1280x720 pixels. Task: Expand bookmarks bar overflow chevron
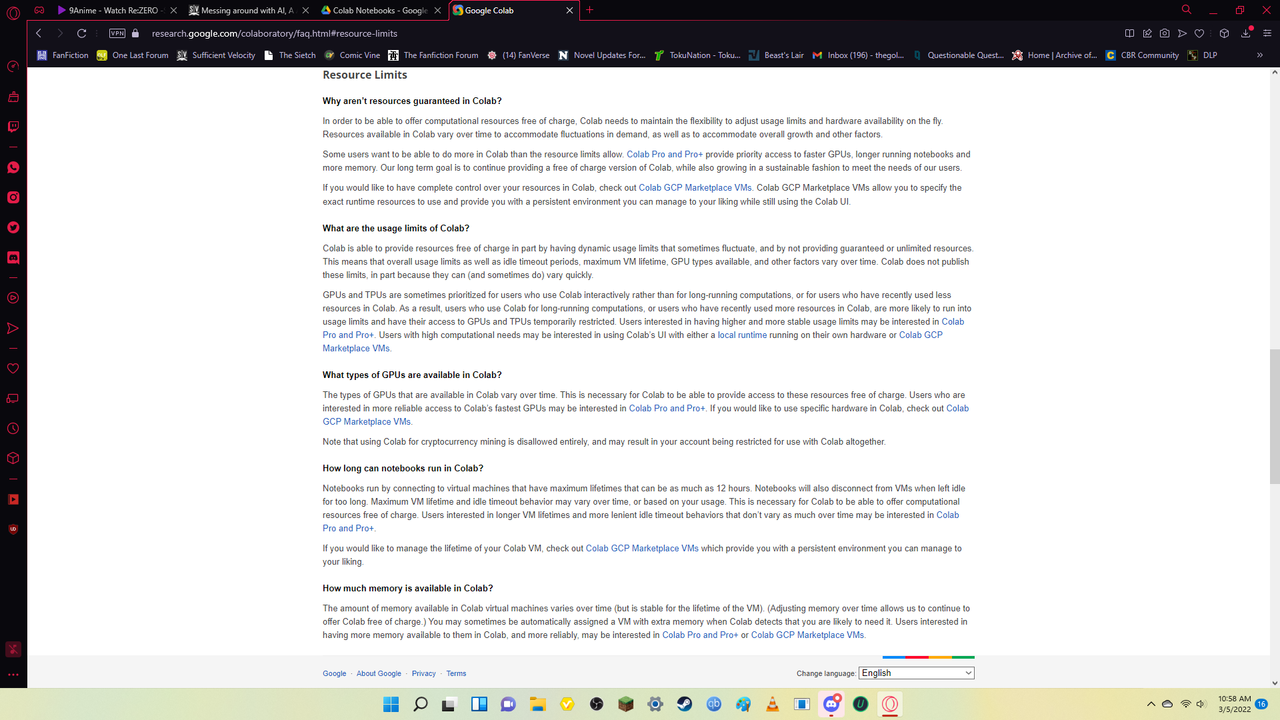click(1260, 55)
